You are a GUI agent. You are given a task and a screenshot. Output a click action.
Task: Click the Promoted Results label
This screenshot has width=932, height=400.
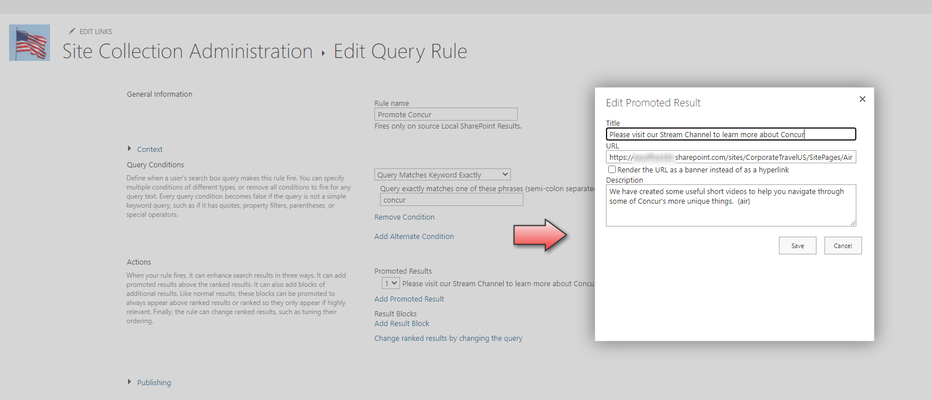(403, 271)
